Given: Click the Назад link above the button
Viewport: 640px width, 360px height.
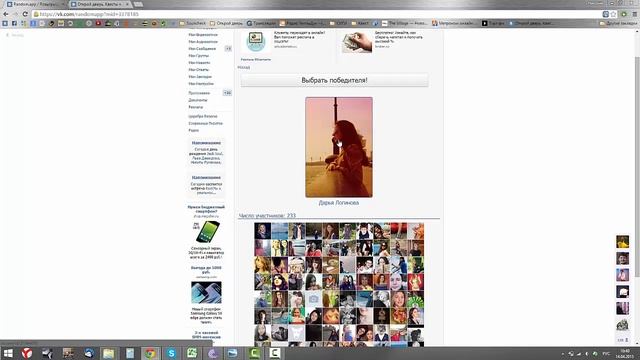Looking at the screenshot, I should click(x=244, y=67).
